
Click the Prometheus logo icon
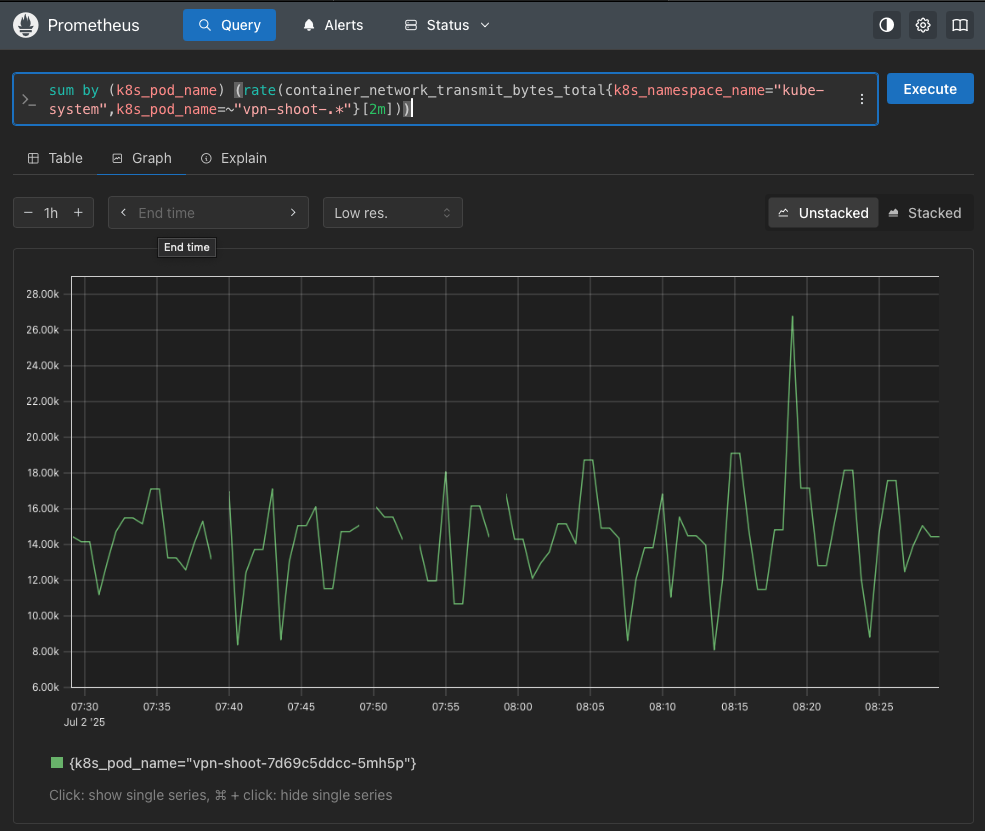[x=25, y=25]
